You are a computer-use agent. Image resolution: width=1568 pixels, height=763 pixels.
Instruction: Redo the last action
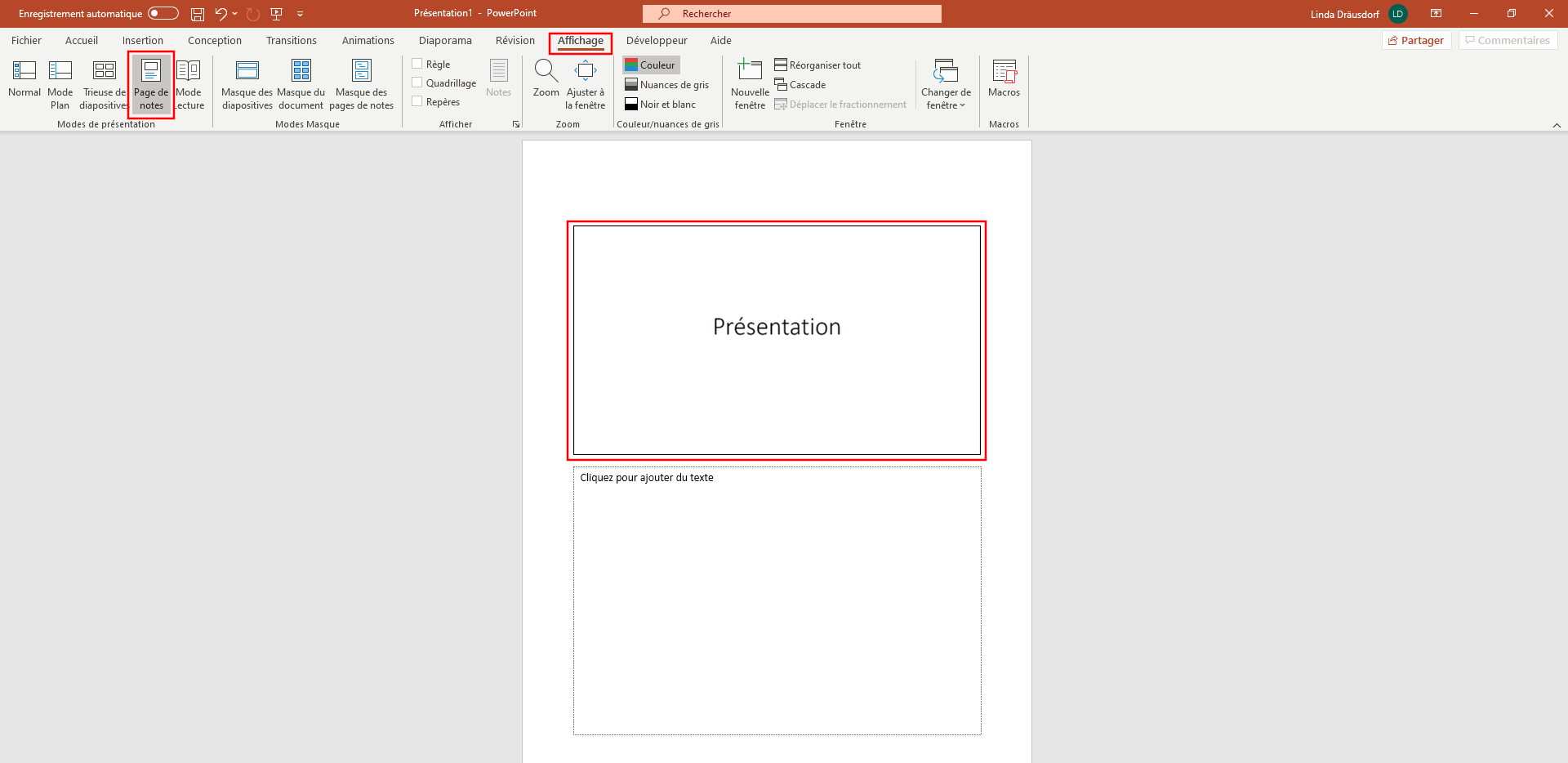pyautogui.click(x=253, y=14)
